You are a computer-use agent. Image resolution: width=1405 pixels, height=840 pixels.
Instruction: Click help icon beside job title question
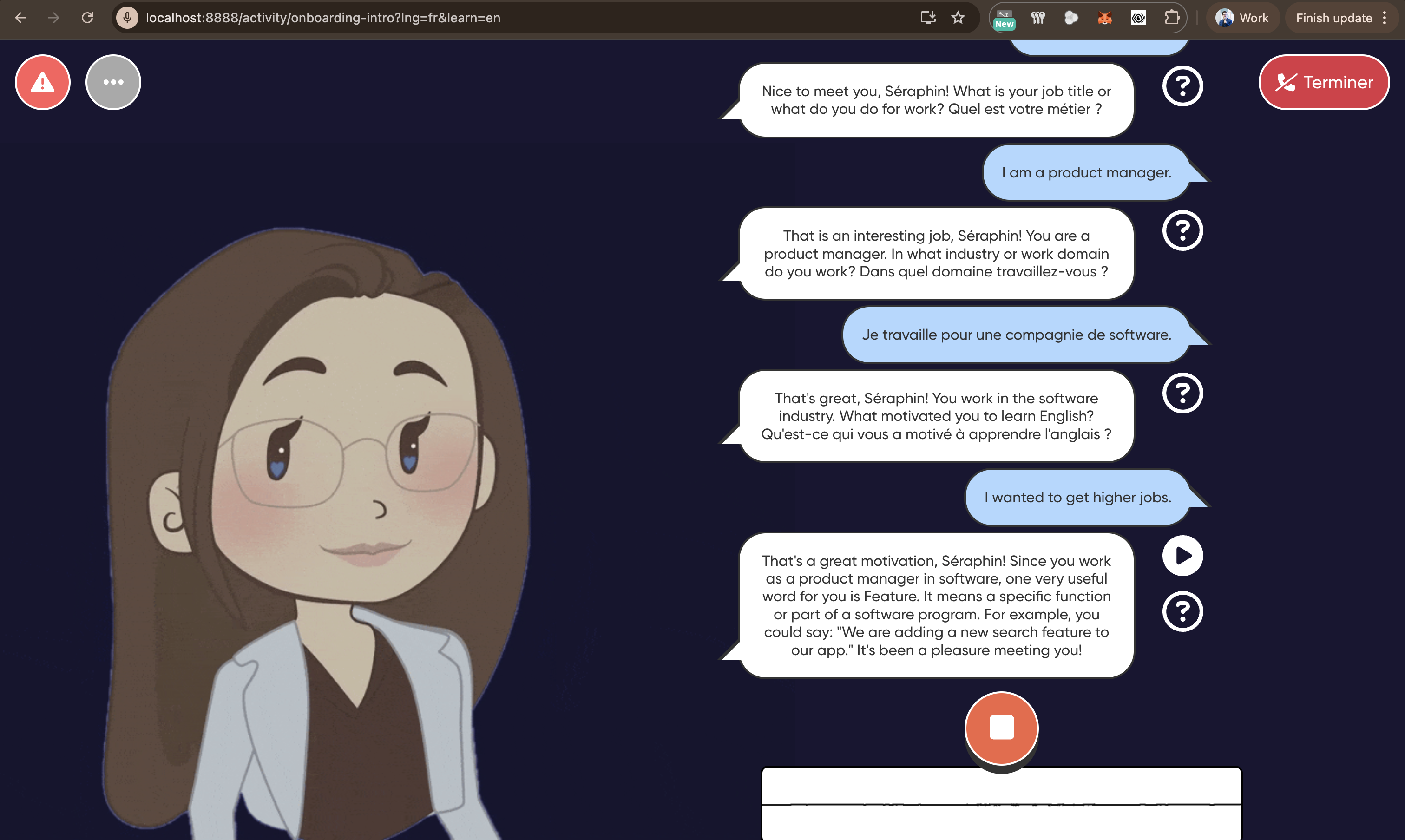coord(1182,86)
